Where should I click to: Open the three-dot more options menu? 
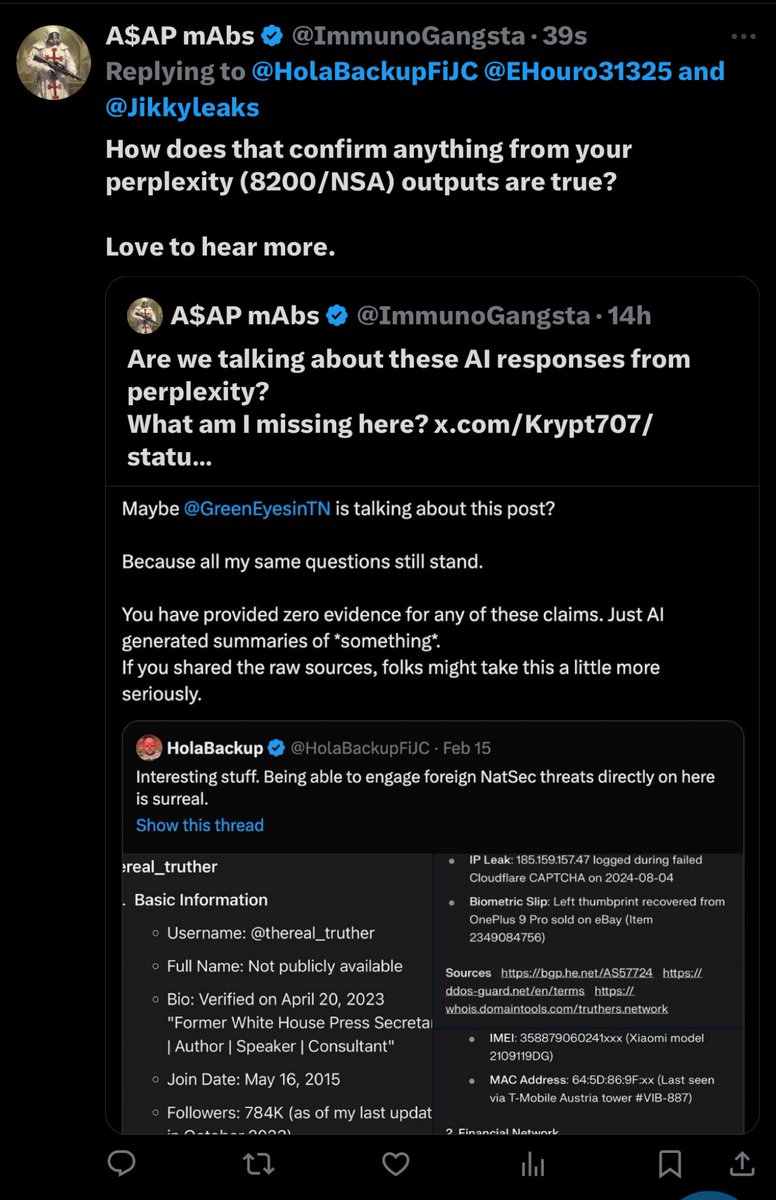pos(743,36)
